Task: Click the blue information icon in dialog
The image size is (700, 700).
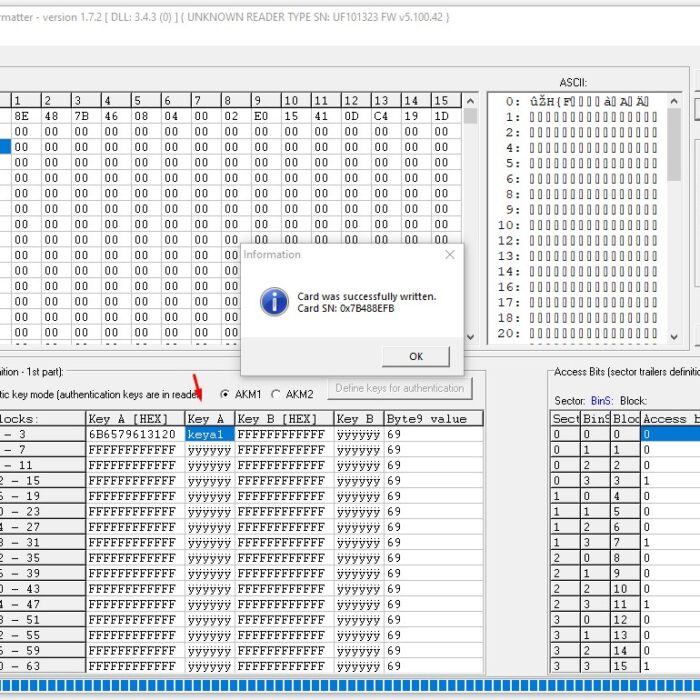Action: (x=274, y=302)
